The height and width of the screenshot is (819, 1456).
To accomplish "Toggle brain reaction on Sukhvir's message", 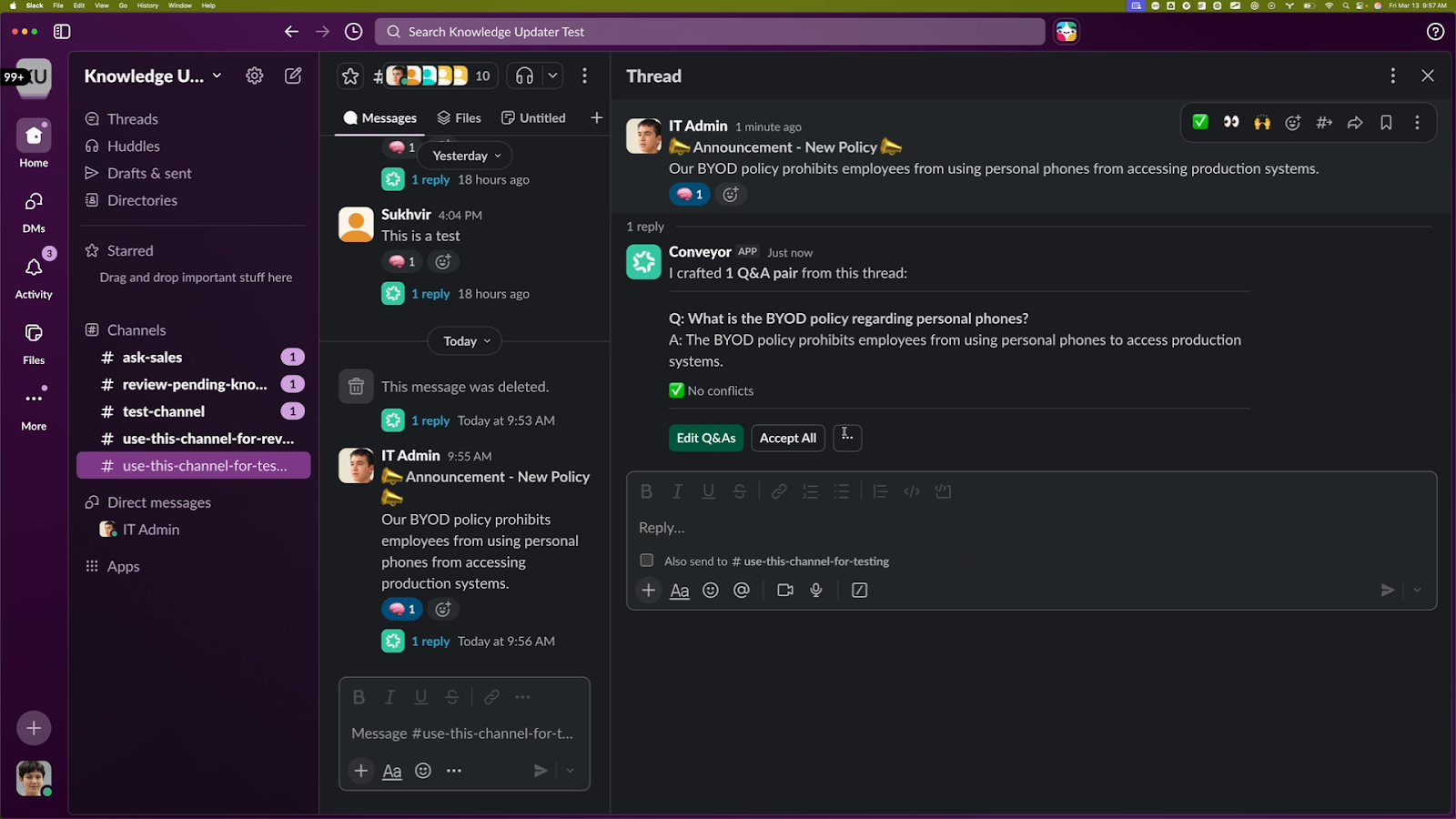I will [401, 262].
